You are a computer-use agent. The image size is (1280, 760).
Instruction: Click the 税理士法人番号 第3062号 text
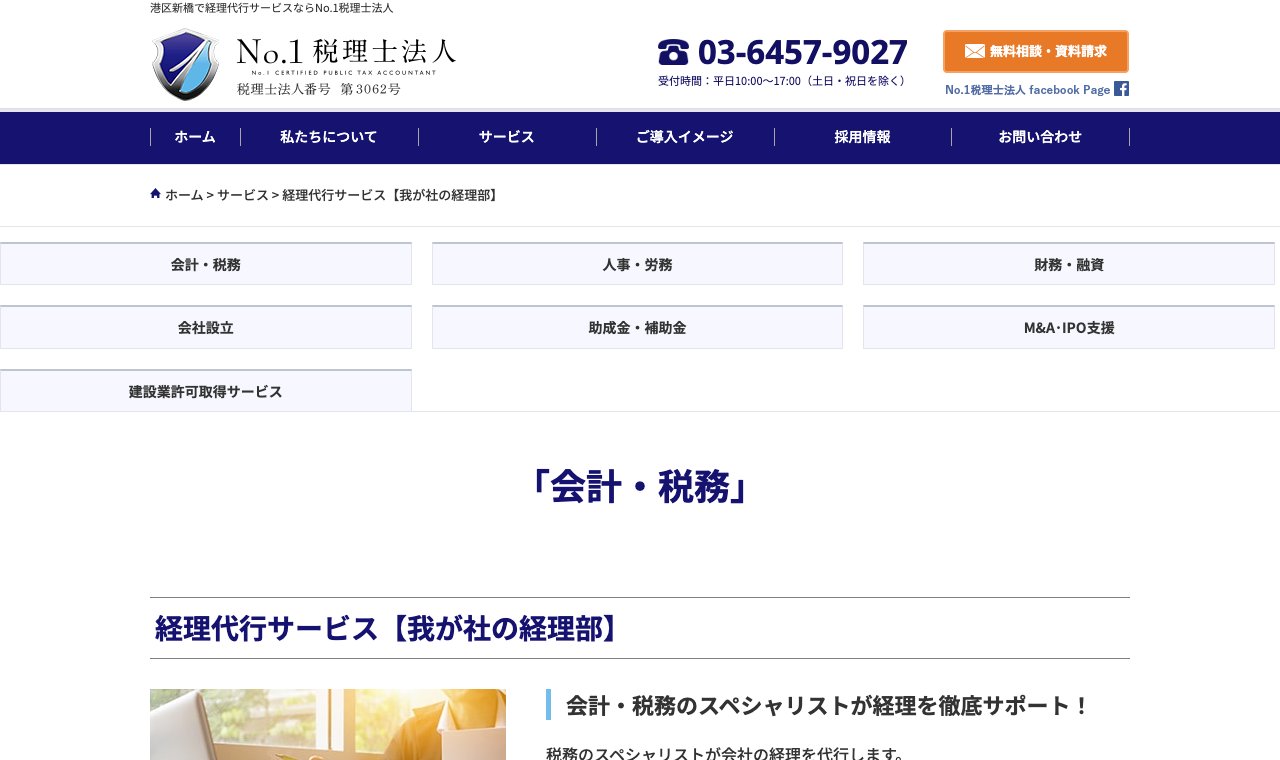click(319, 89)
